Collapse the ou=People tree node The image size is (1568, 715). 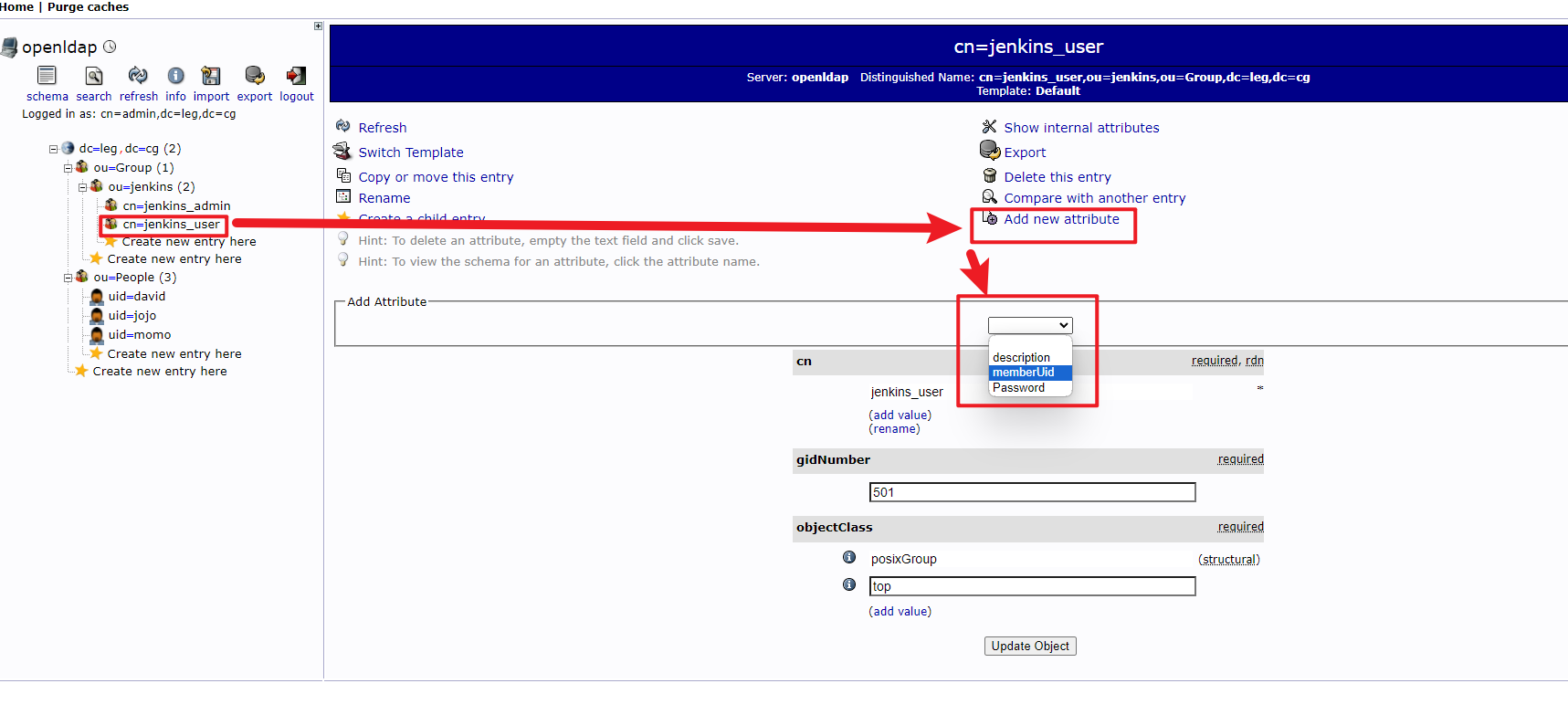click(68, 278)
